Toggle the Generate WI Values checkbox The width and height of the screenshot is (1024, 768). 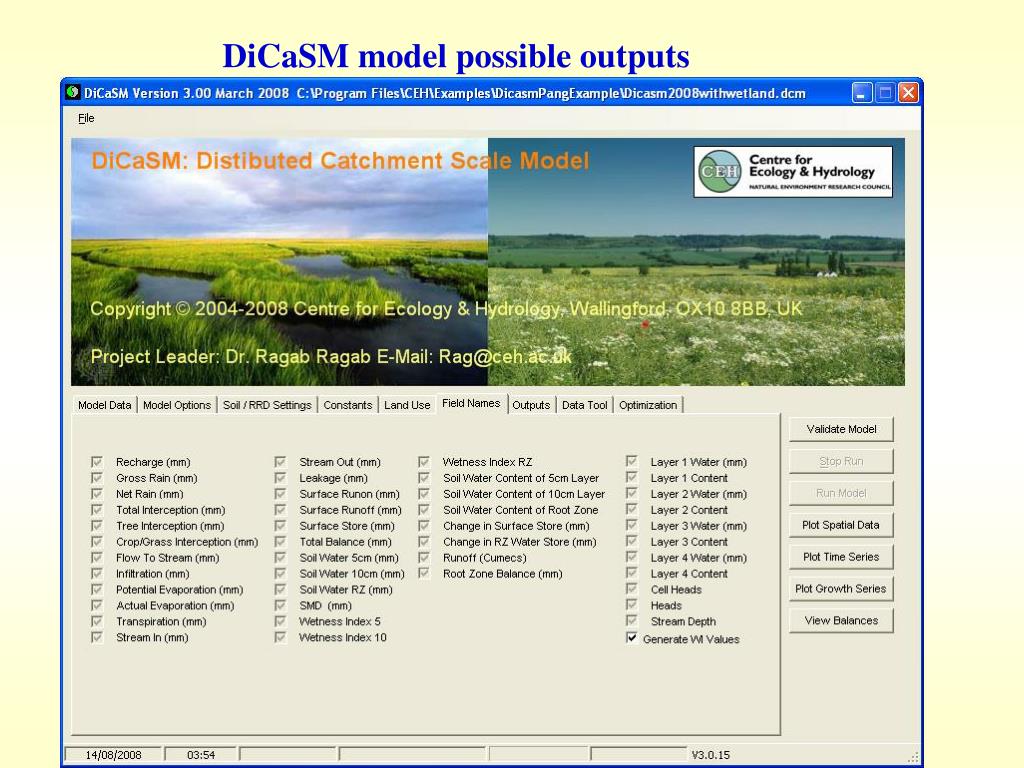pos(632,638)
